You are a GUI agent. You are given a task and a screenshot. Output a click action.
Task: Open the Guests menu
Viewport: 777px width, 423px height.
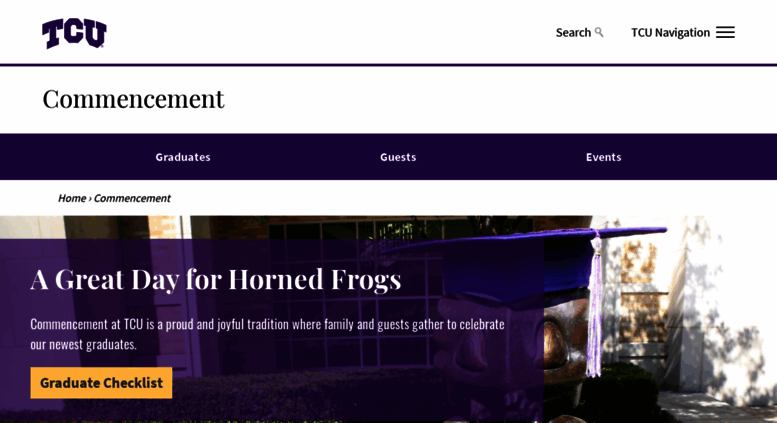coord(398,157)
